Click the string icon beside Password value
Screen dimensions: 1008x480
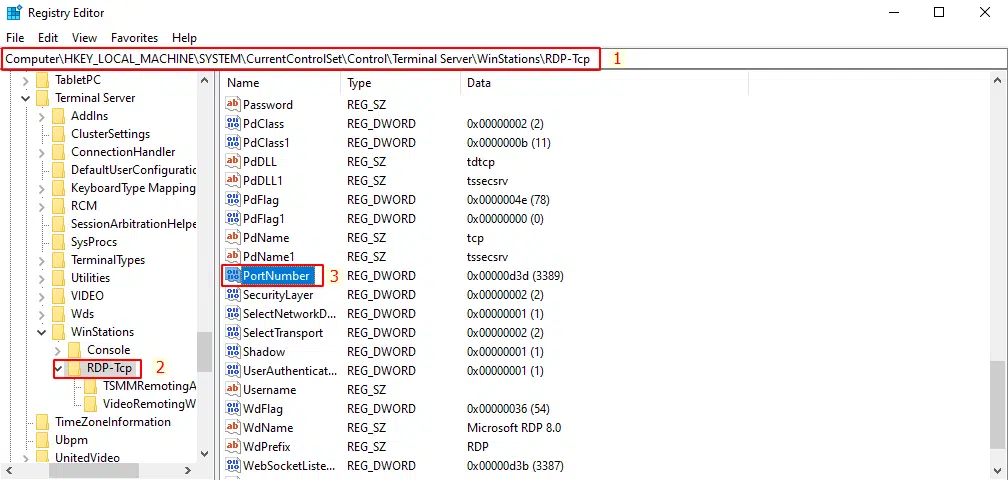tap(234, 105)
